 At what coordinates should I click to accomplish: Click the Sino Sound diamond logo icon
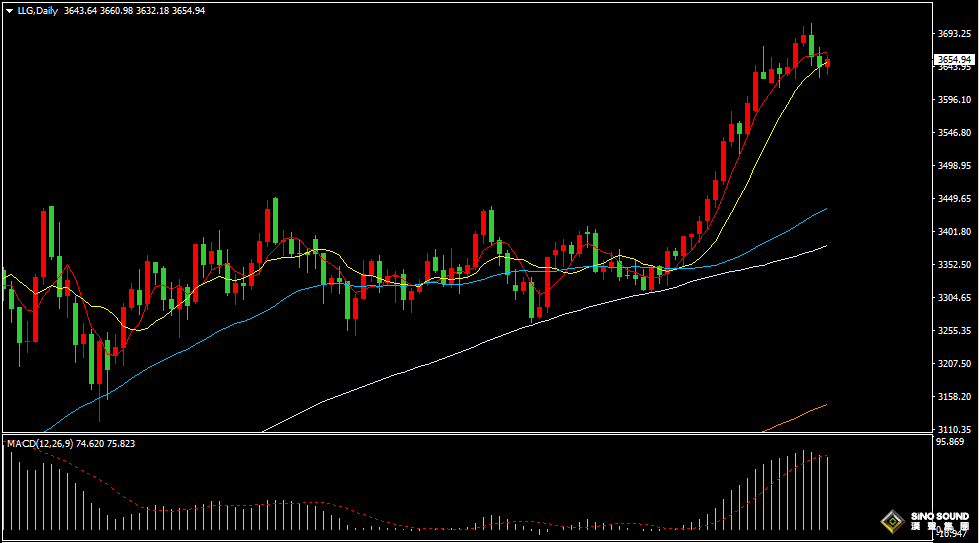893,521
